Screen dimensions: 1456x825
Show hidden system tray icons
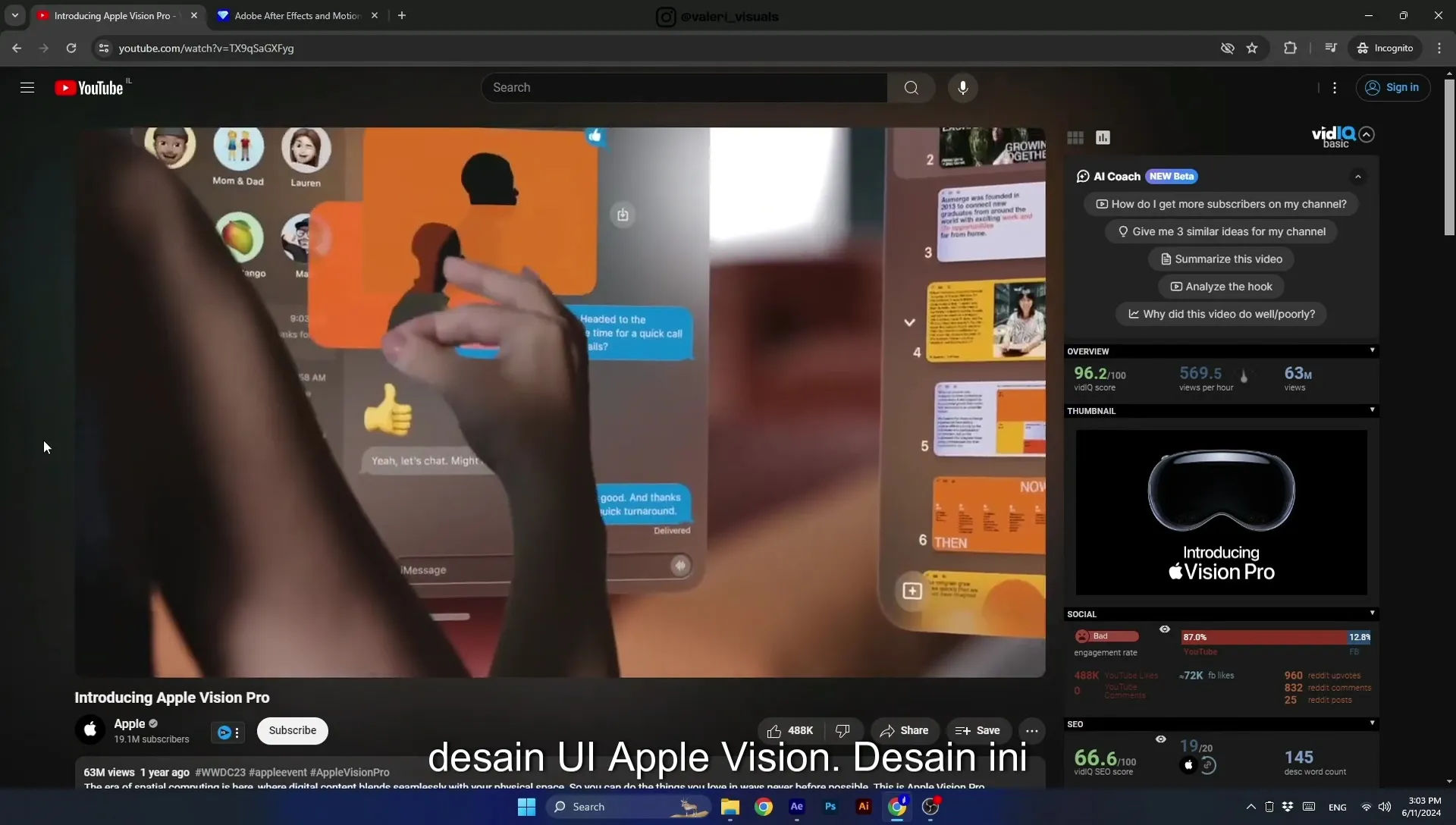[x=1250, y=807]
